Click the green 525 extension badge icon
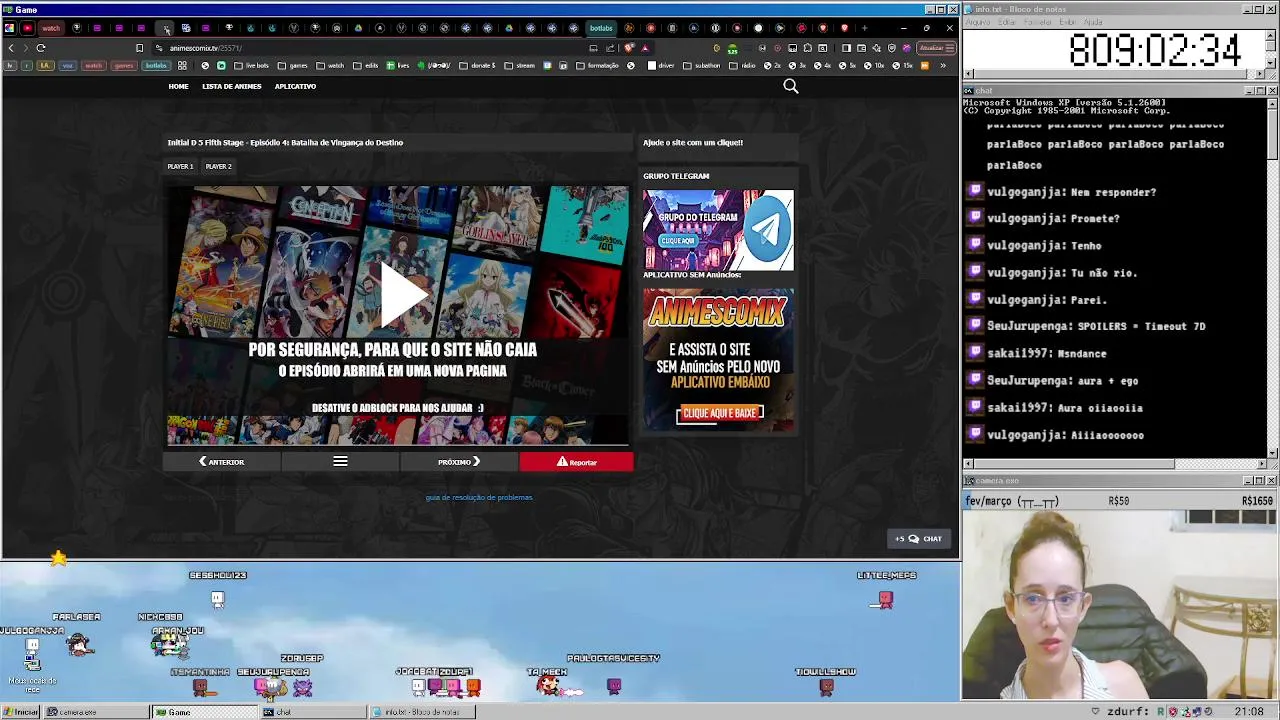1280x720 pixels. [x=733, y=48]
